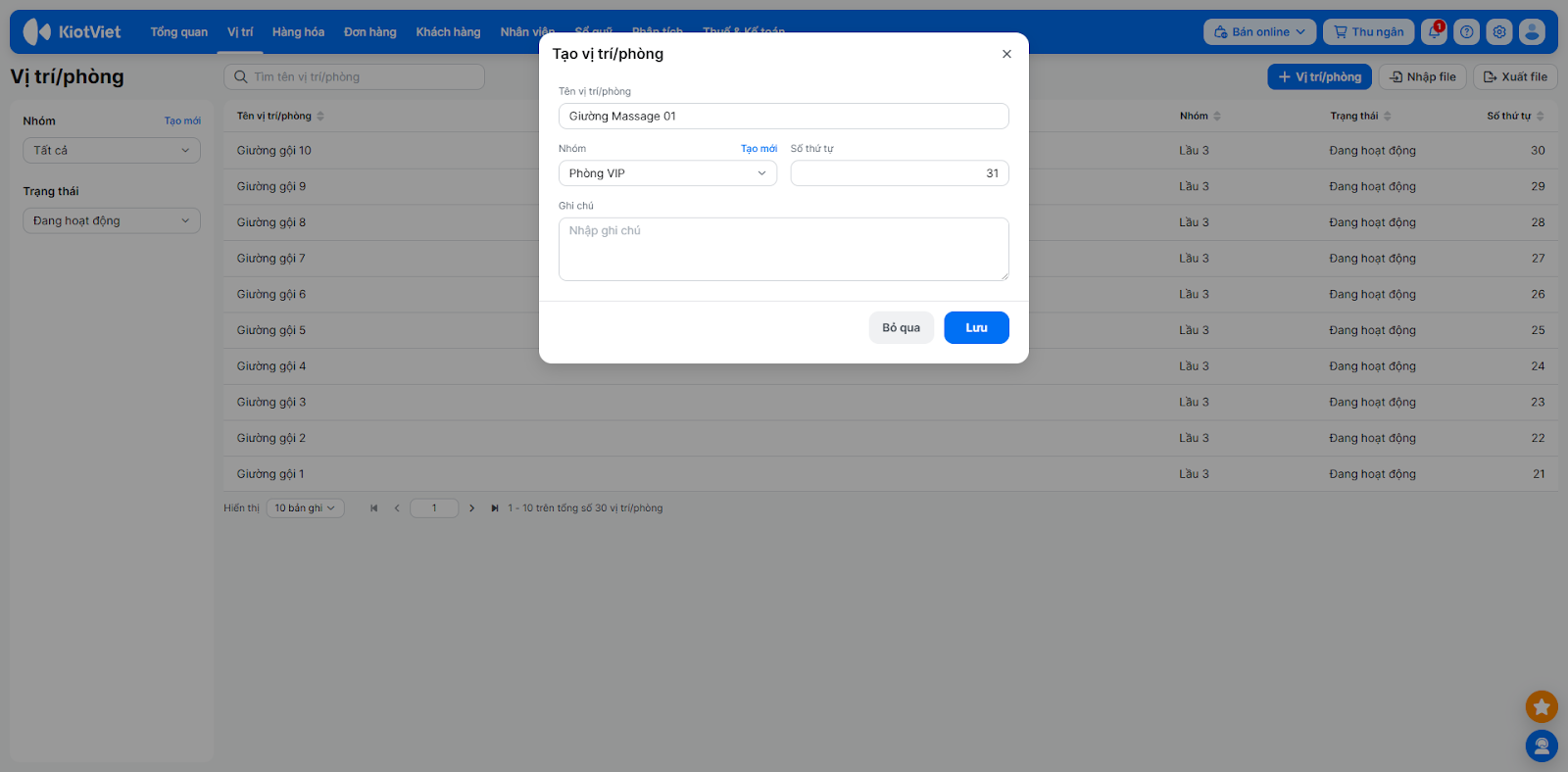This screenshot has width=1568, height=772.
Task: Select the Giường gội 1 row name
Action: click(270, 474)
